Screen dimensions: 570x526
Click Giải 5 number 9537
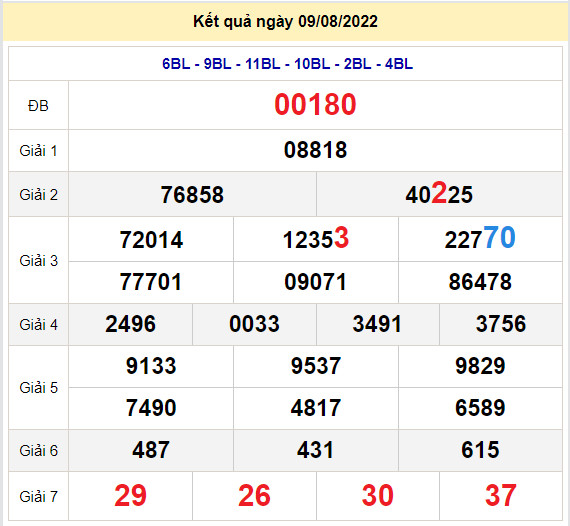pyautogui.click(x=316, y=366)
